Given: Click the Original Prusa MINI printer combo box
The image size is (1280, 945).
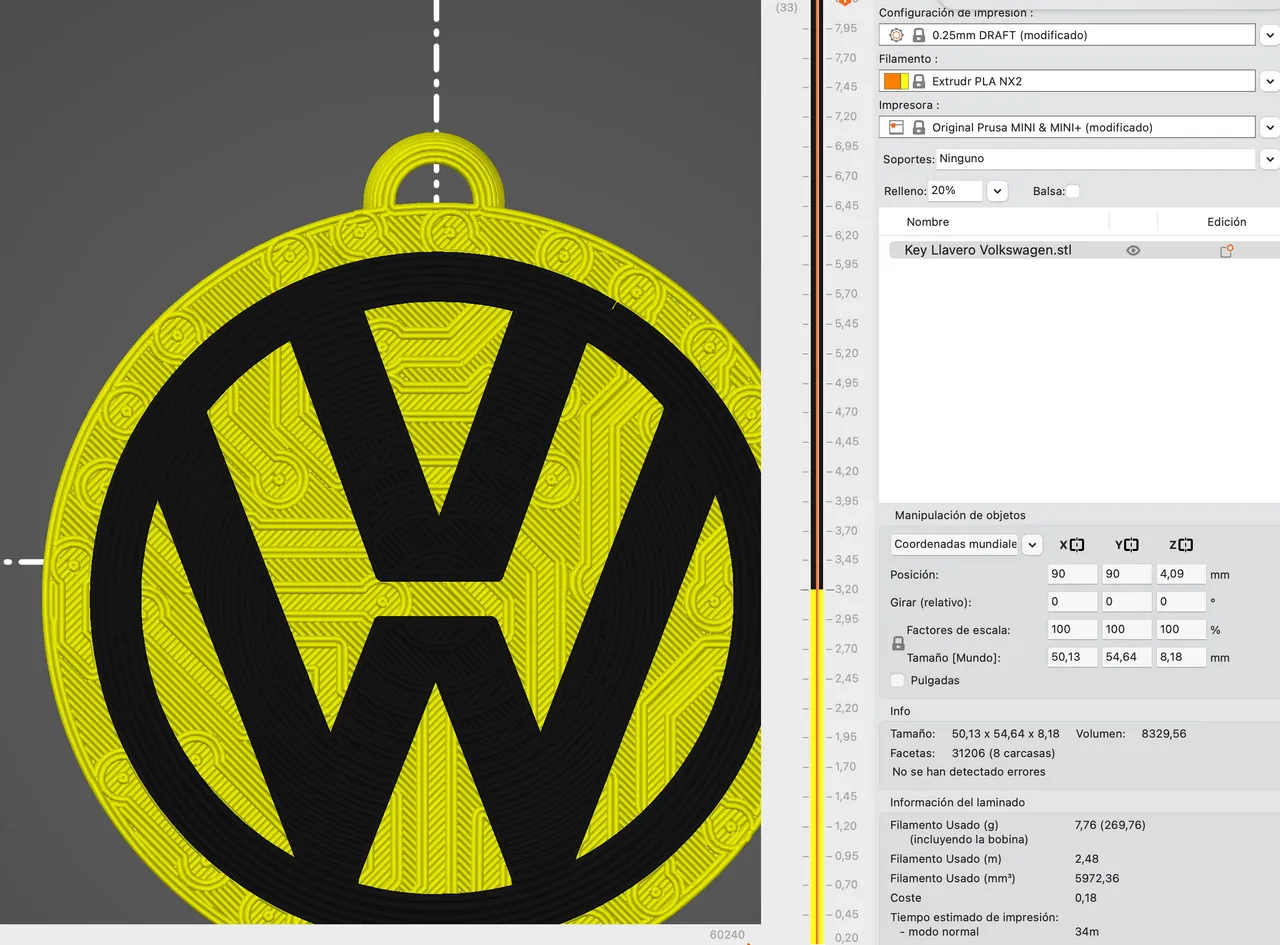Looking at the screenshot, I should coord(1067,127).
